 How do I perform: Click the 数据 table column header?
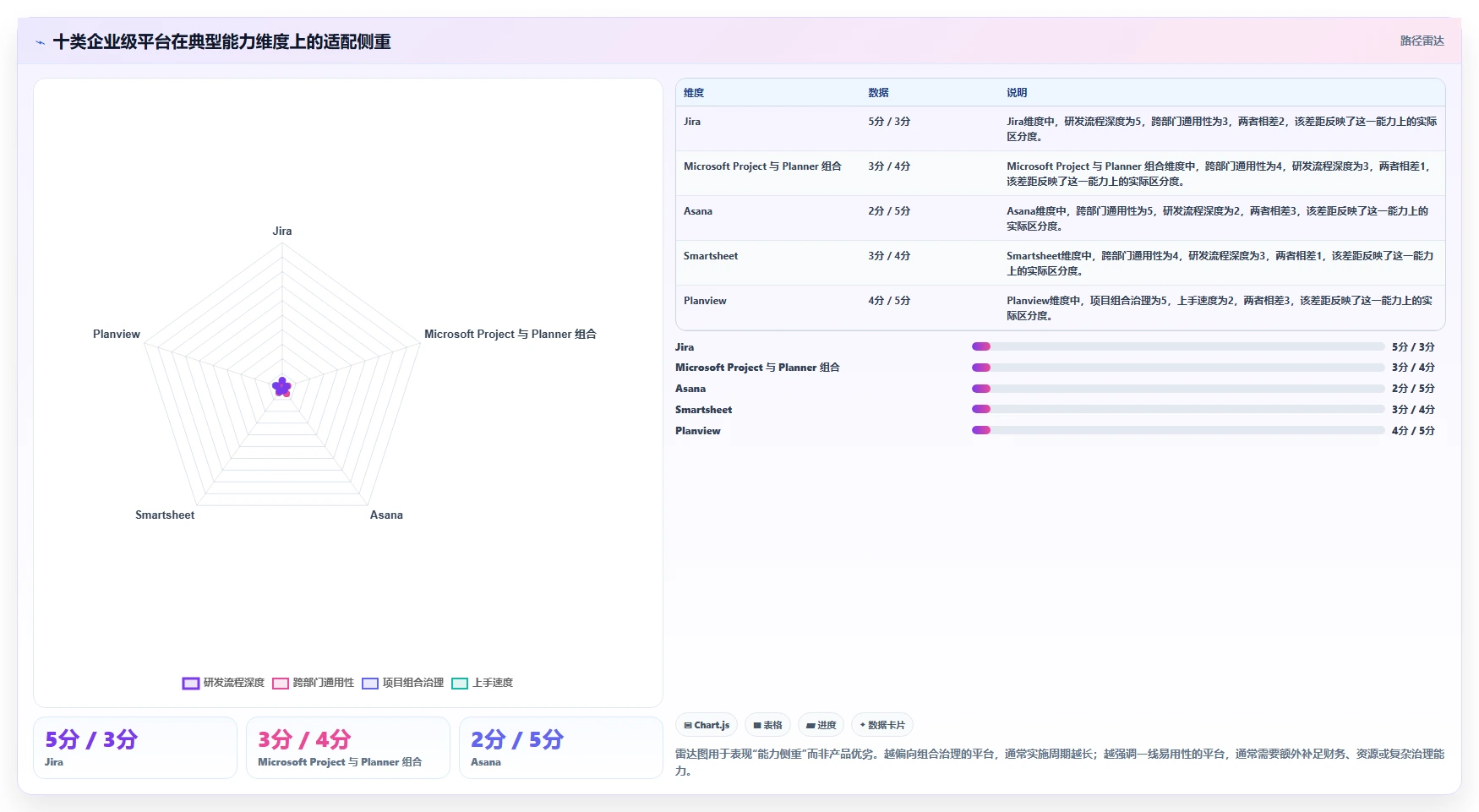tap(878, 93)
